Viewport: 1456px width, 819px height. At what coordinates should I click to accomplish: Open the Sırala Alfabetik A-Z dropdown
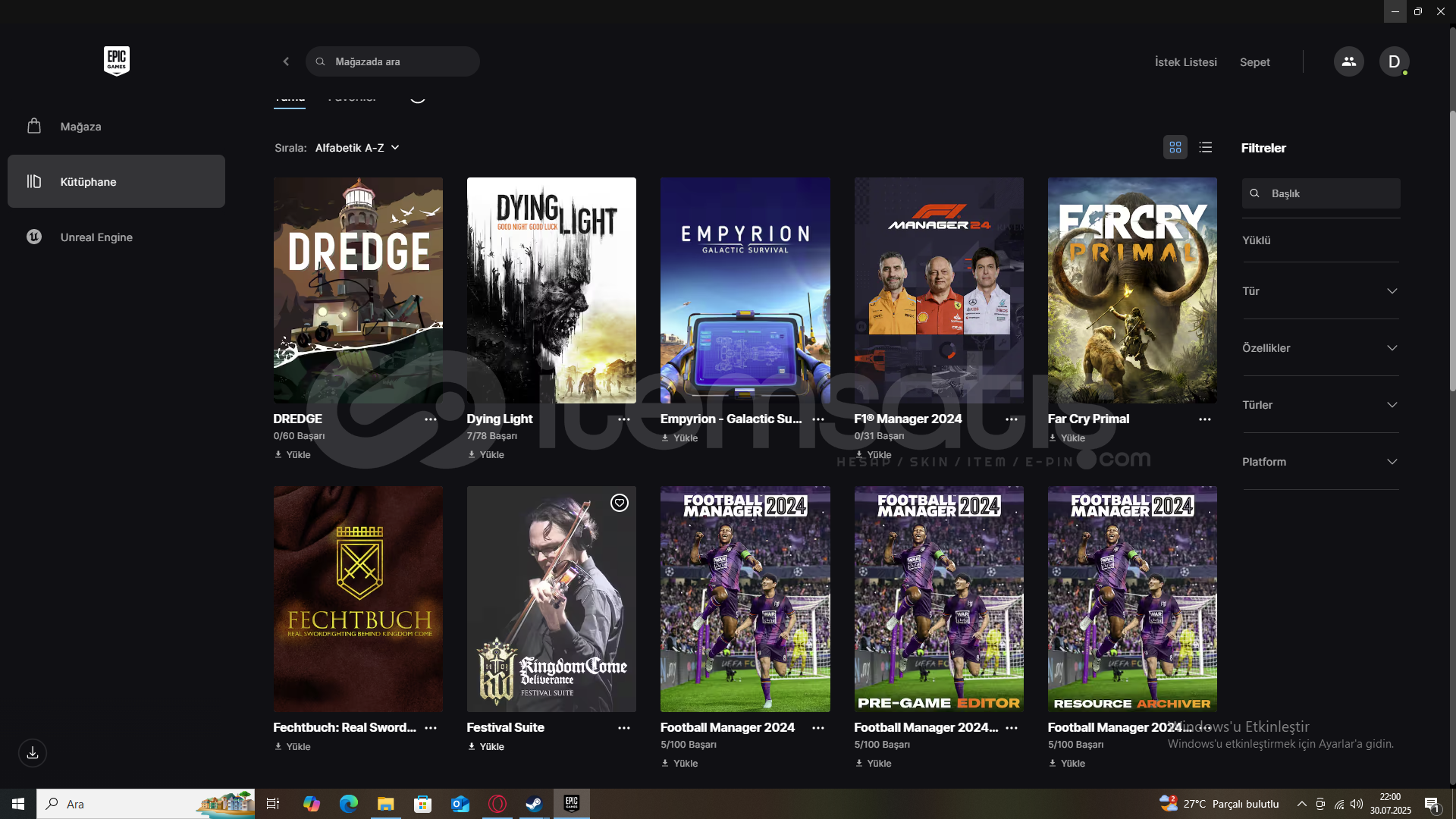coord(357,148)
